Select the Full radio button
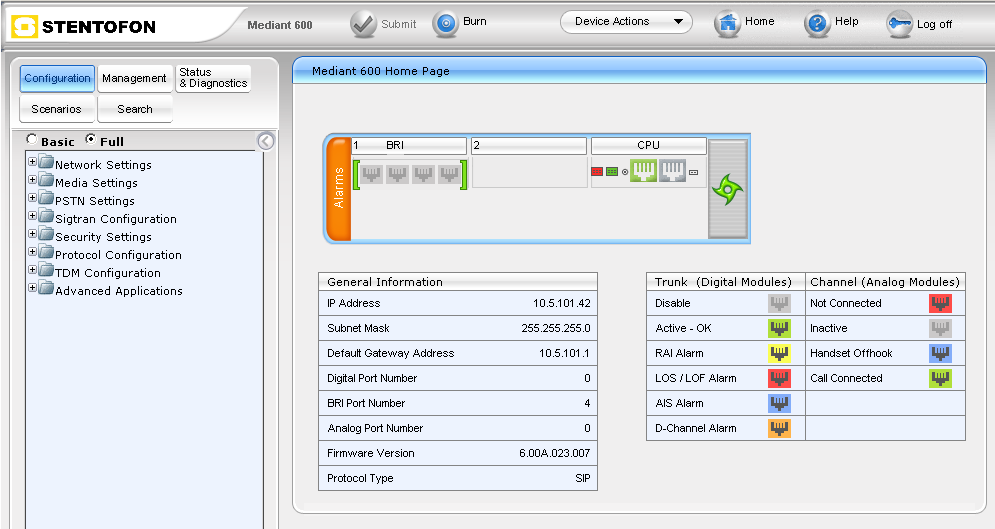The image size is (995, 529). tap(91, 140)
